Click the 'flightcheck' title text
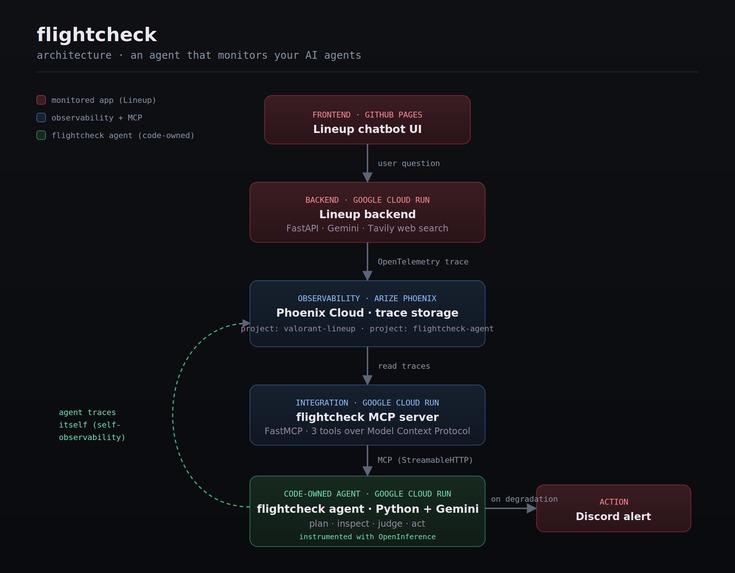Viewport: 735px width, 573px height. coord(97,35)
